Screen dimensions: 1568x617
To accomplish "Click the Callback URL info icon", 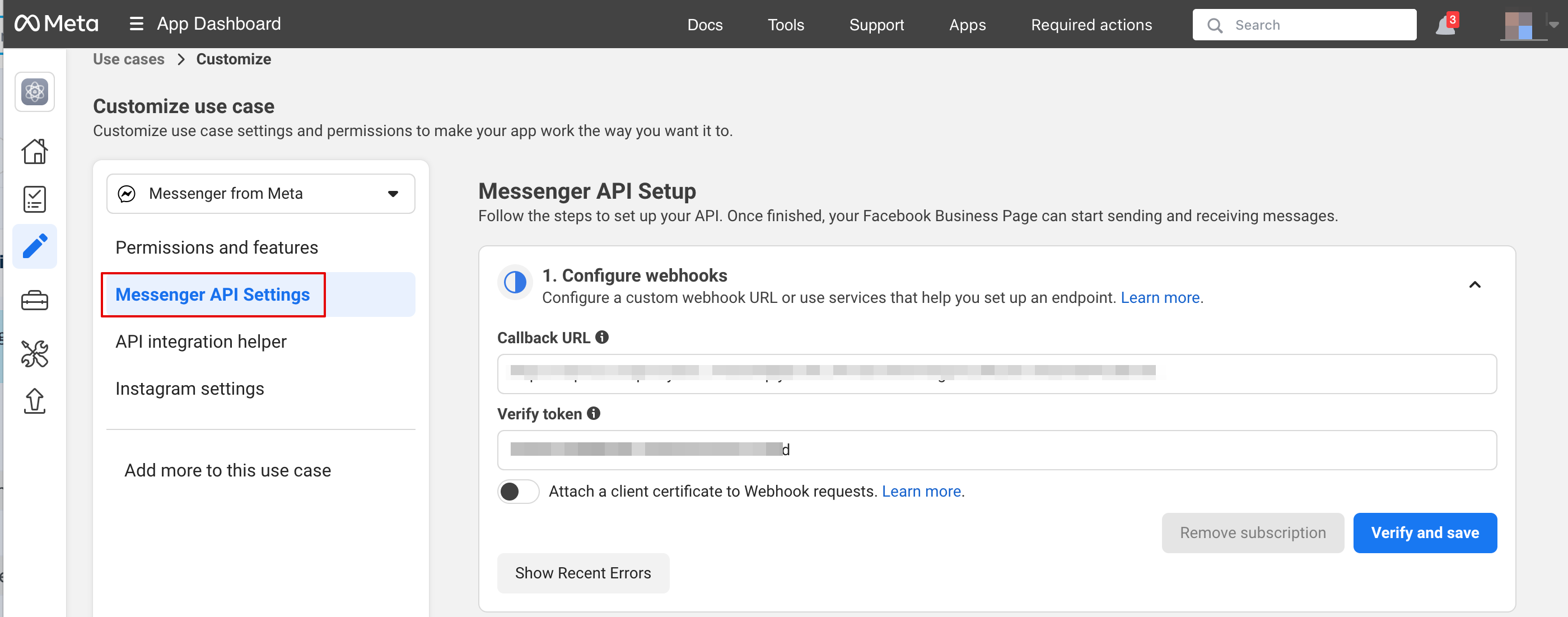I will point(602,337).
